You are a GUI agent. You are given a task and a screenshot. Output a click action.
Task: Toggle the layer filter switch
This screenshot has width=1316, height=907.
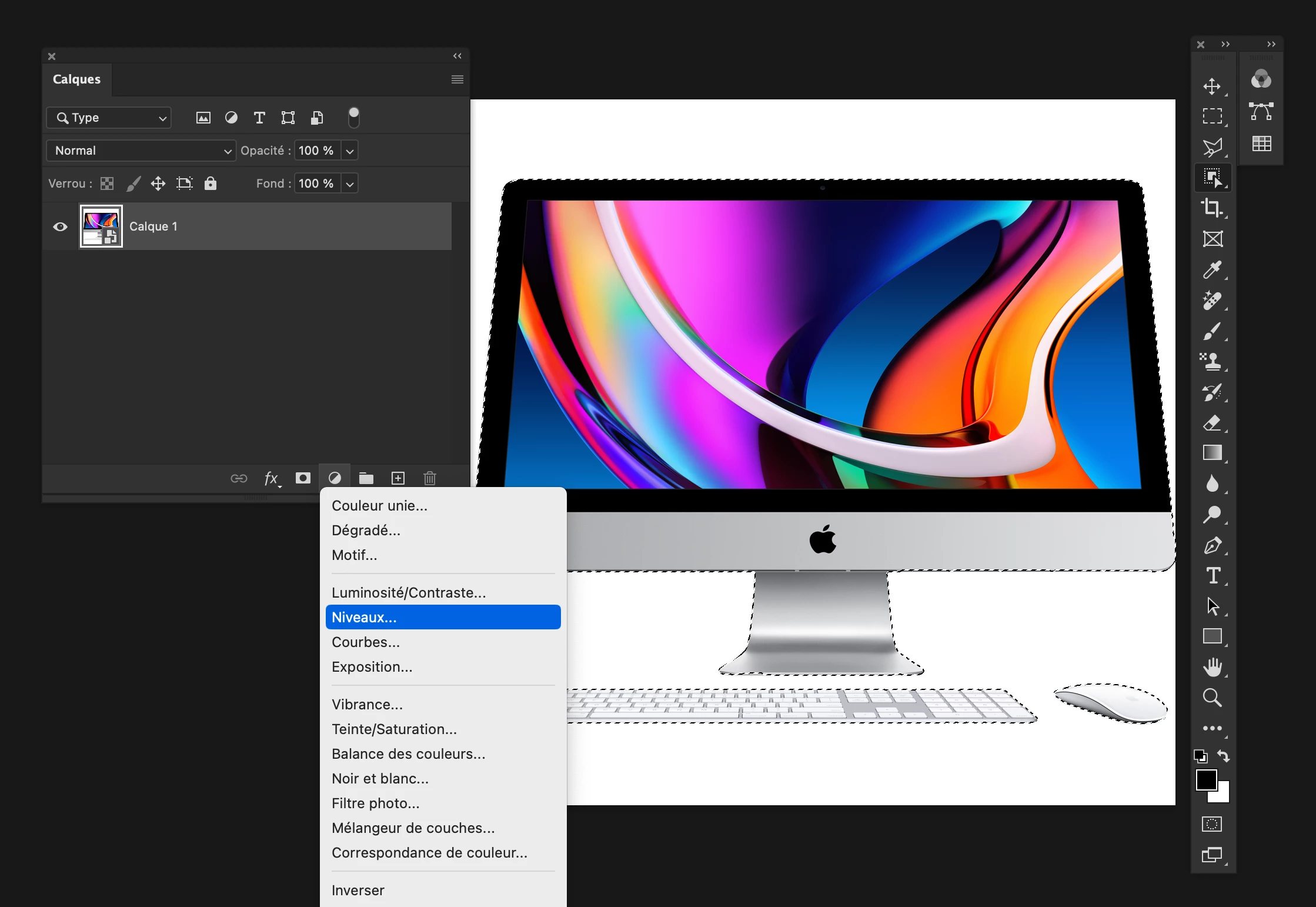pyautogui.click(x=353, y=118)
